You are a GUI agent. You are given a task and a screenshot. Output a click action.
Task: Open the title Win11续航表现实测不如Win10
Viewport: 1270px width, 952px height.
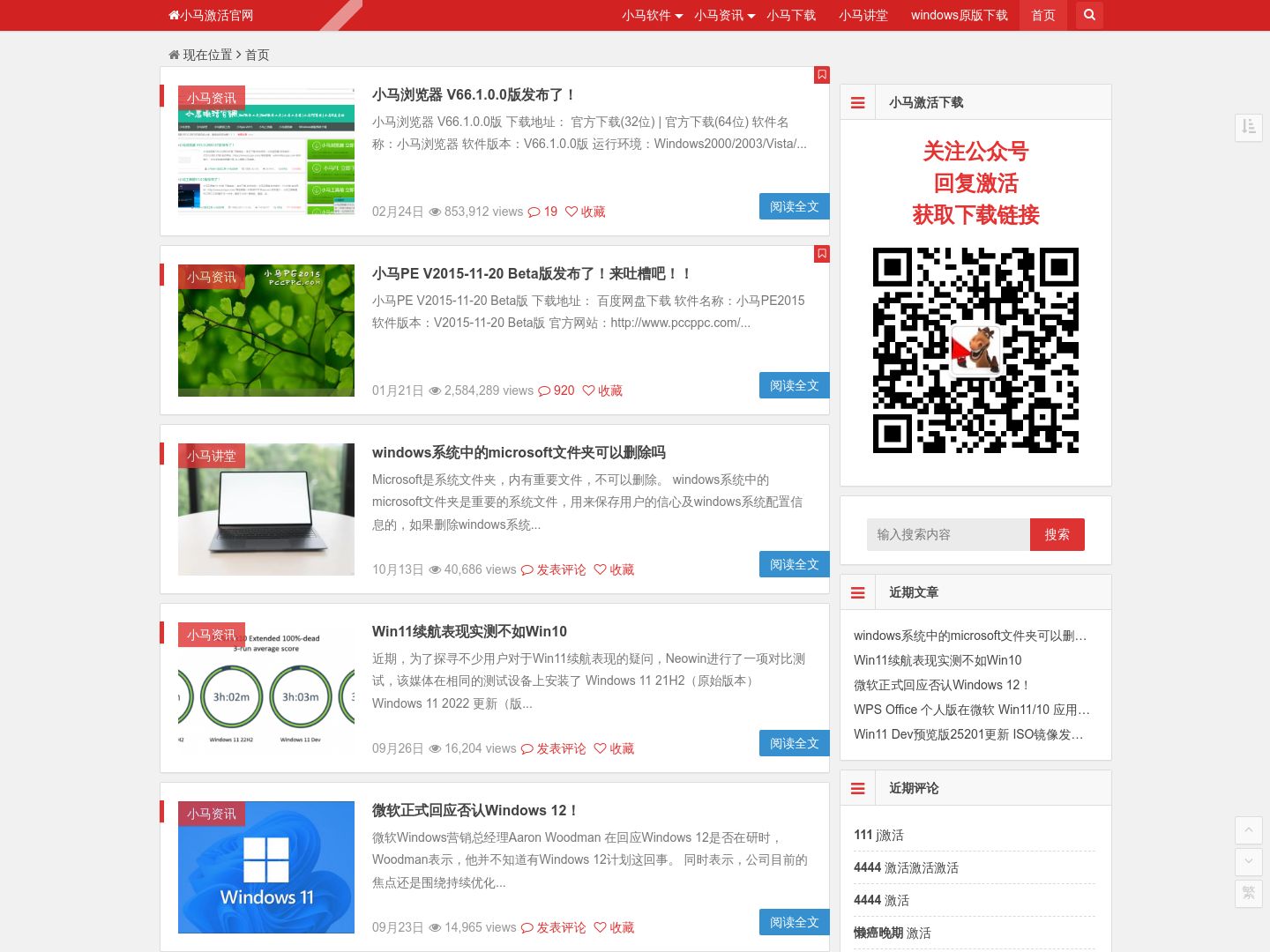(x=469, y=631)
